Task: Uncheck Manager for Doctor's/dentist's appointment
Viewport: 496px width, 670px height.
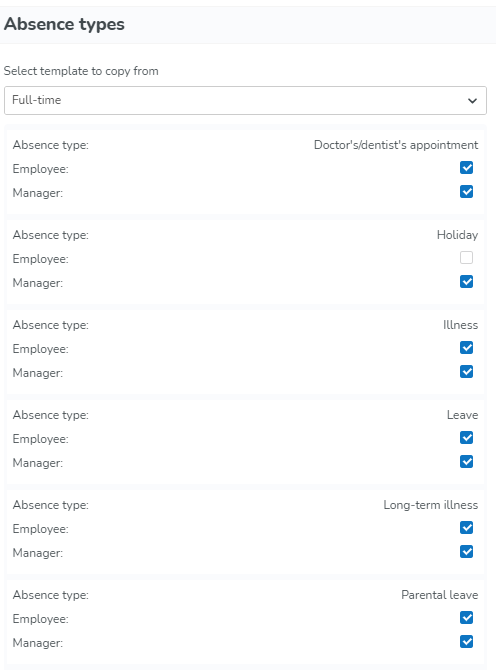Action: pyautogui.click(x=467, y=192)
